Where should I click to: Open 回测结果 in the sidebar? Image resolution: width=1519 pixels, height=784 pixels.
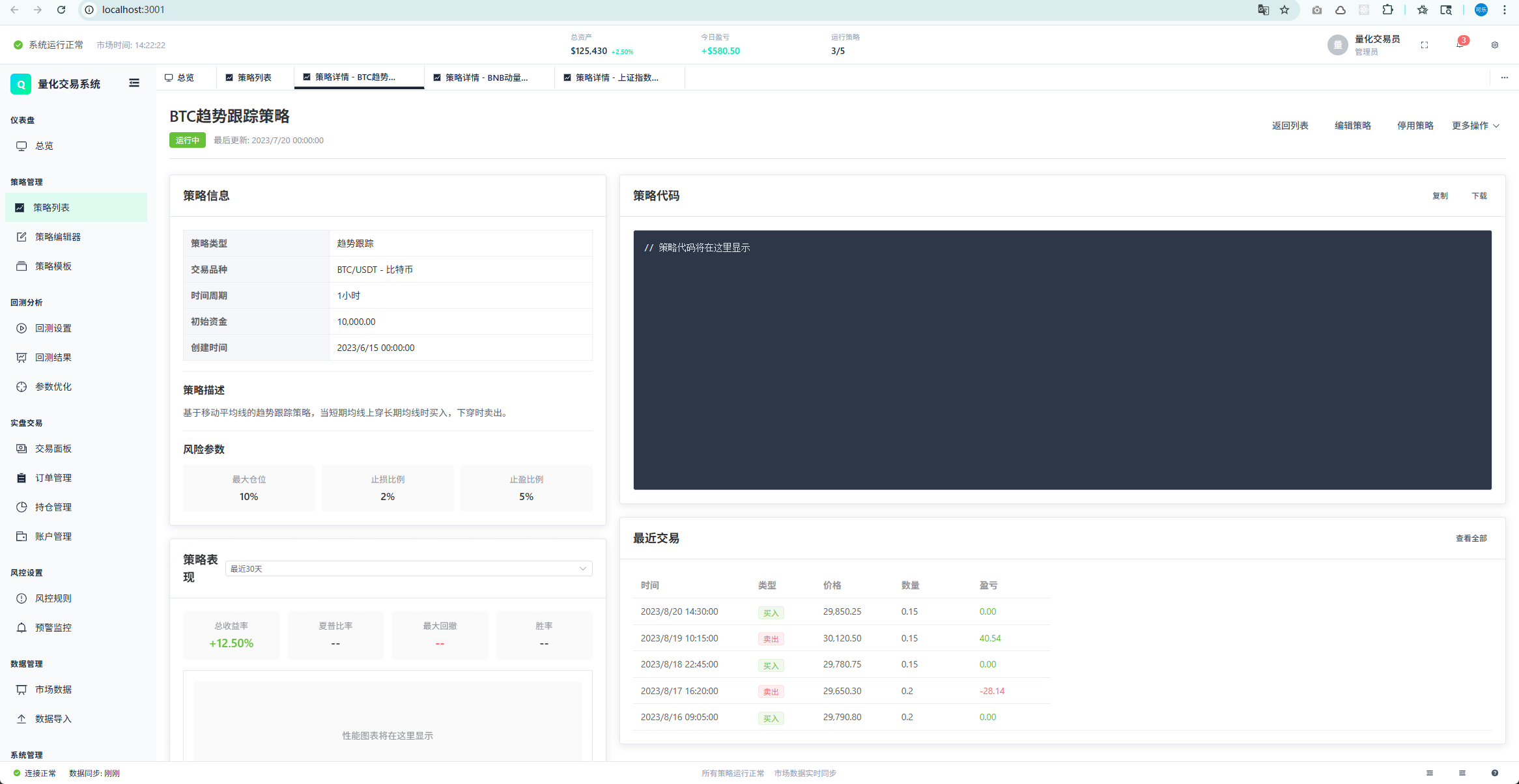click(76, 357)
